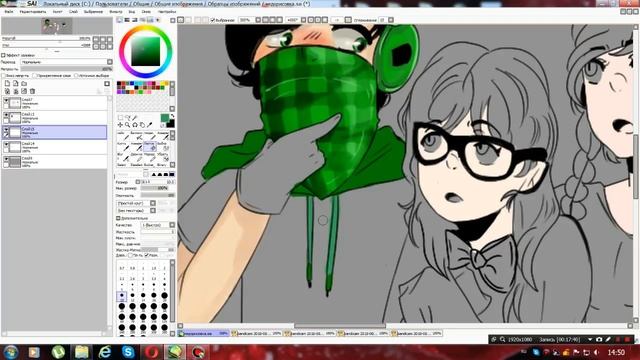Create a new linework layer
640x360 pixels.
click(x=16, y=84)
